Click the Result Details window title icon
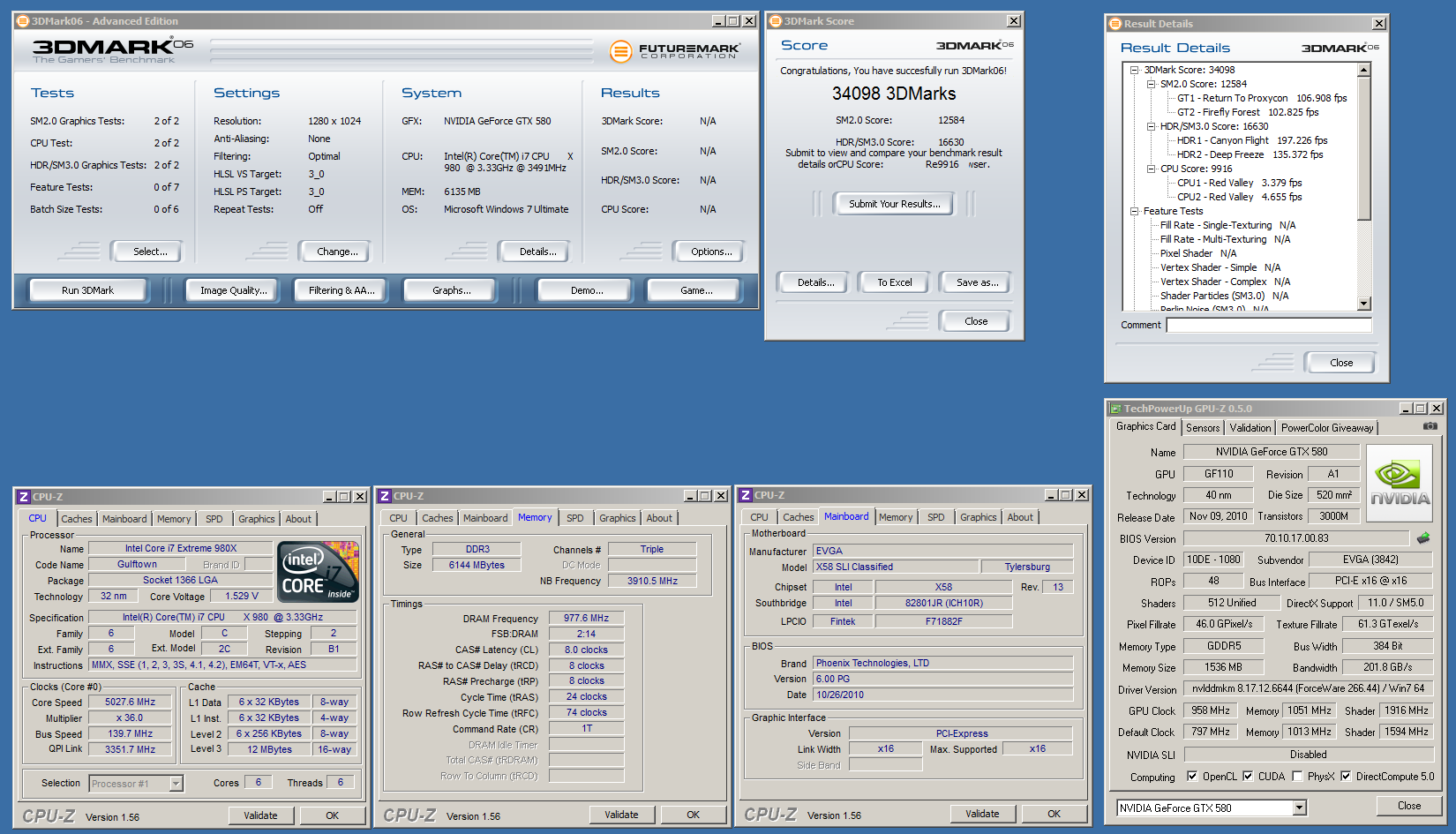Image resolution: width=1456 pixels, height=834 pixels. [x=1115, y=24]
